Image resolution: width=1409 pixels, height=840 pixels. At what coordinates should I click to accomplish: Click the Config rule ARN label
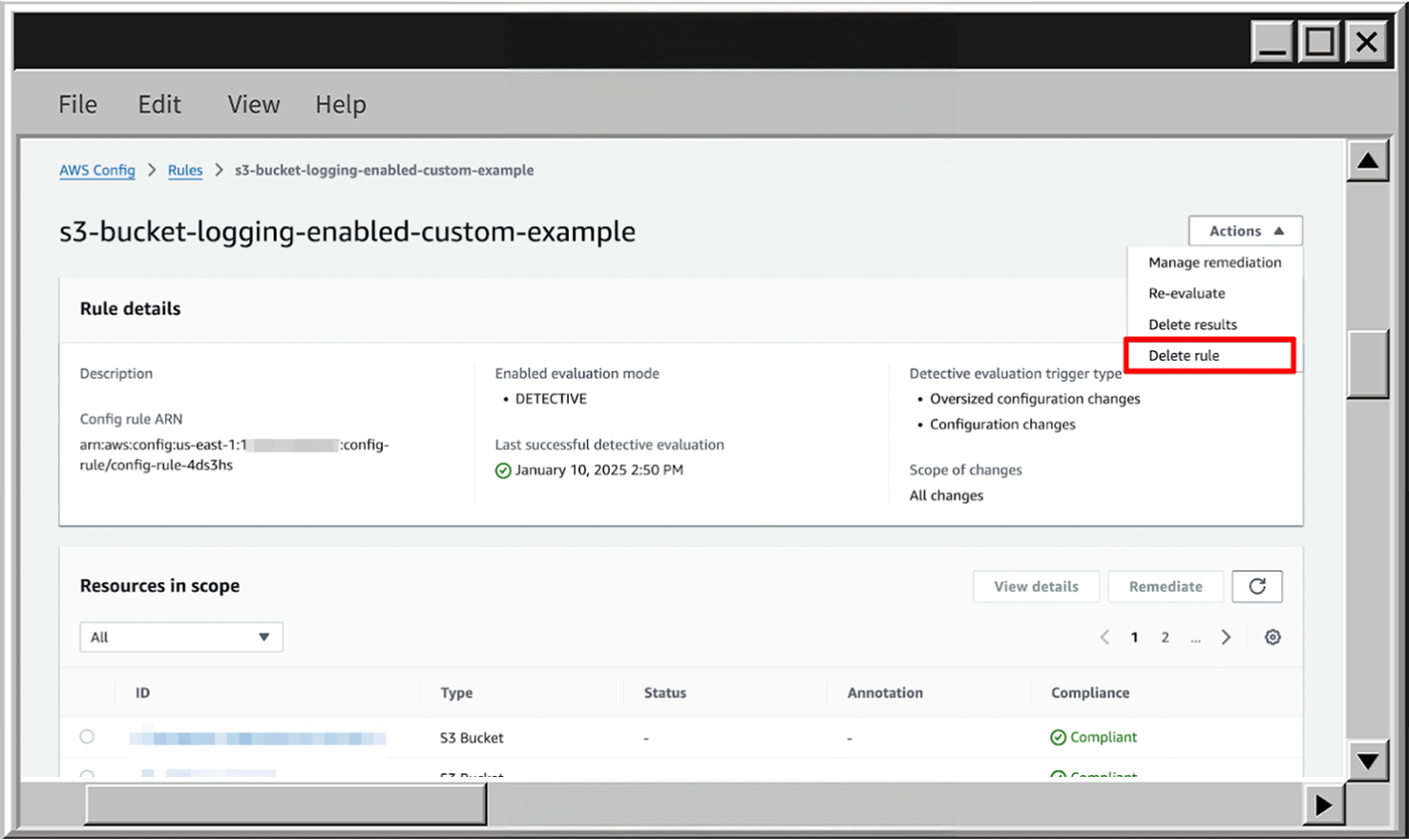click(131, 419)
